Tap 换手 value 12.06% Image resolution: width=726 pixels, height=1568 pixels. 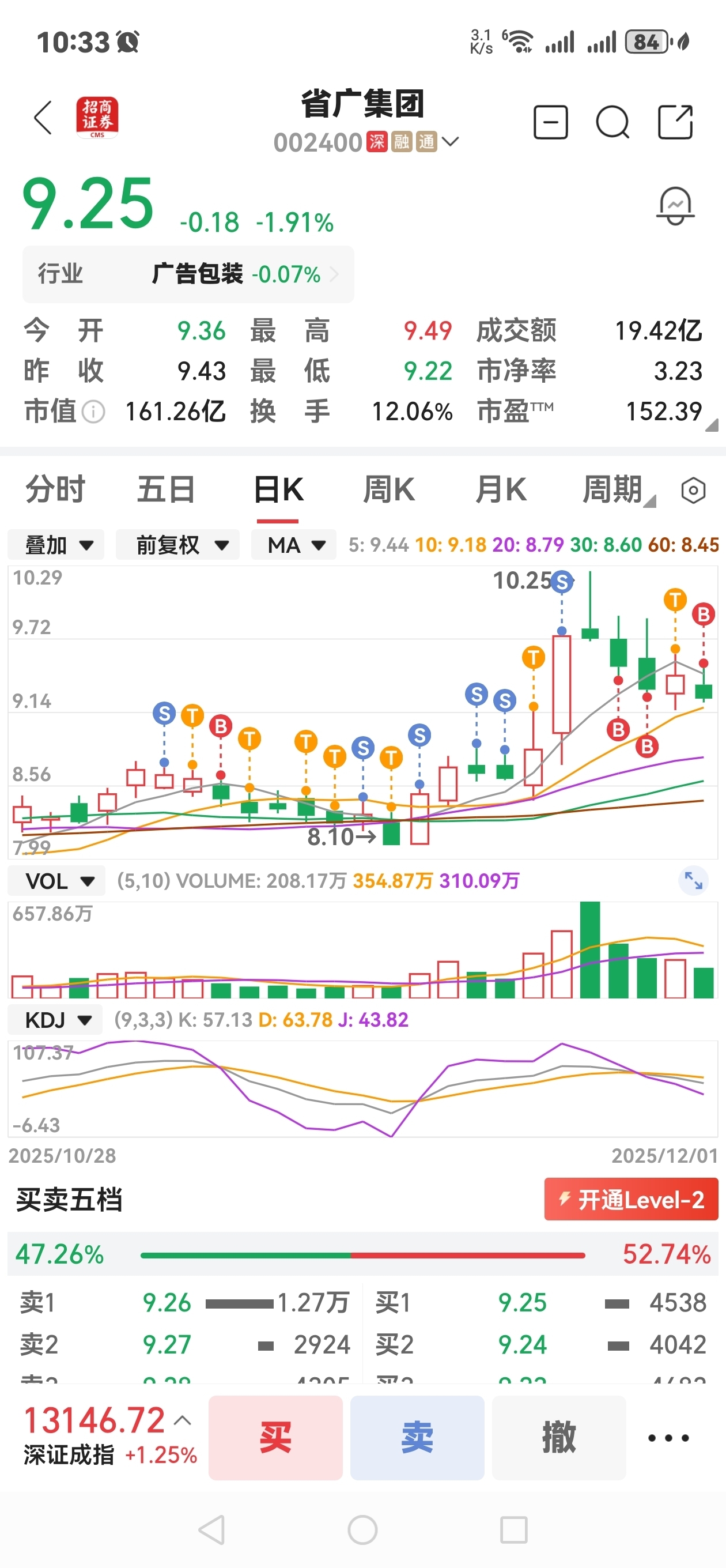point(412,412)
